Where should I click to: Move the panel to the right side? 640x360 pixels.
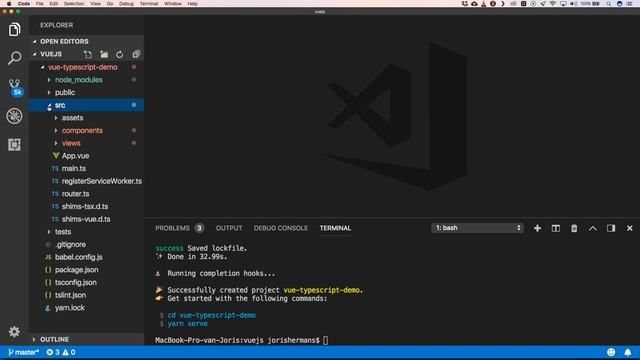611,228
